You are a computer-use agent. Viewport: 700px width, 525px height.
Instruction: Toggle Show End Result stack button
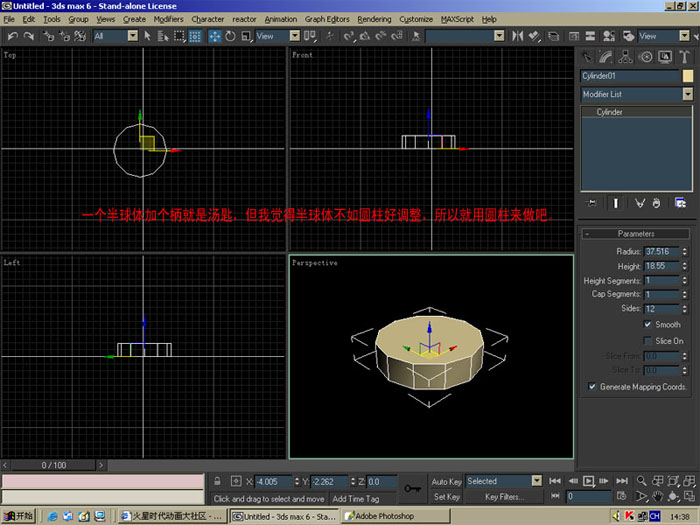pyautogui.click(x=616, y=204)
